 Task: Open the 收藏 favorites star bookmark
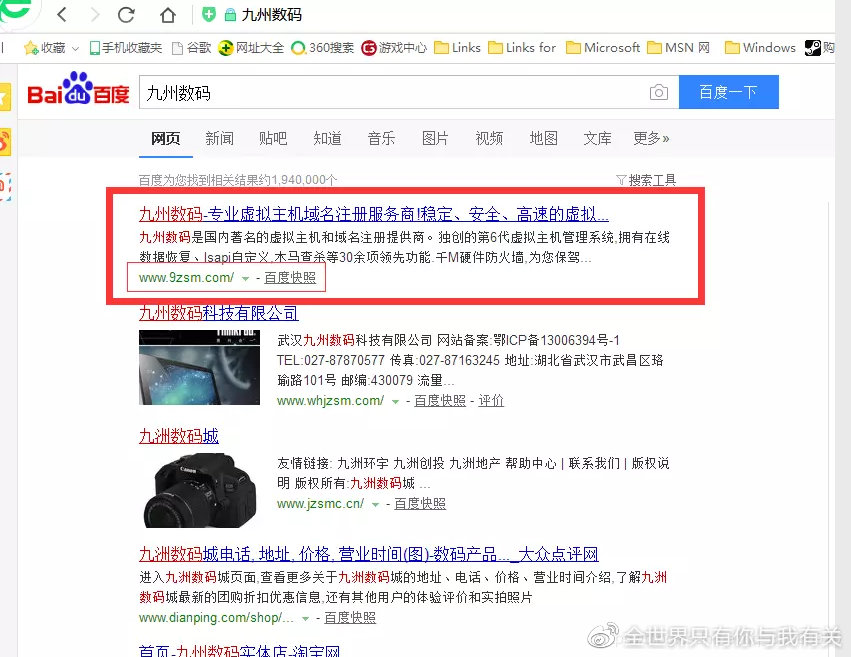pyautogui.click(x=45, y=47)
